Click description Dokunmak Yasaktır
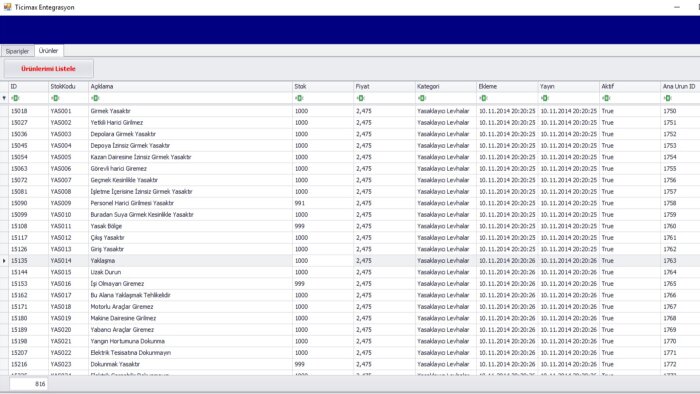 115,365
